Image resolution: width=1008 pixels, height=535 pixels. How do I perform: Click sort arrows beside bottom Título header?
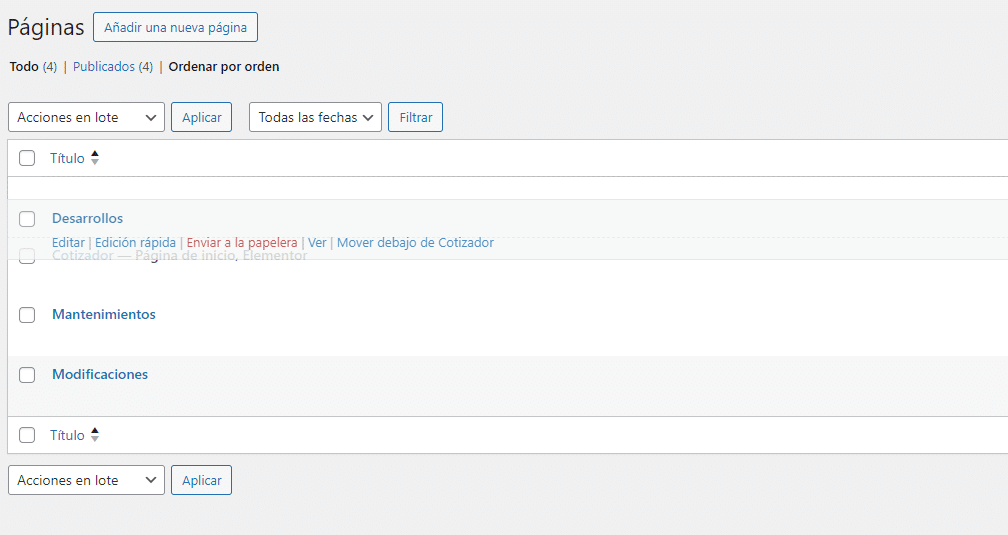click(95, 435)
